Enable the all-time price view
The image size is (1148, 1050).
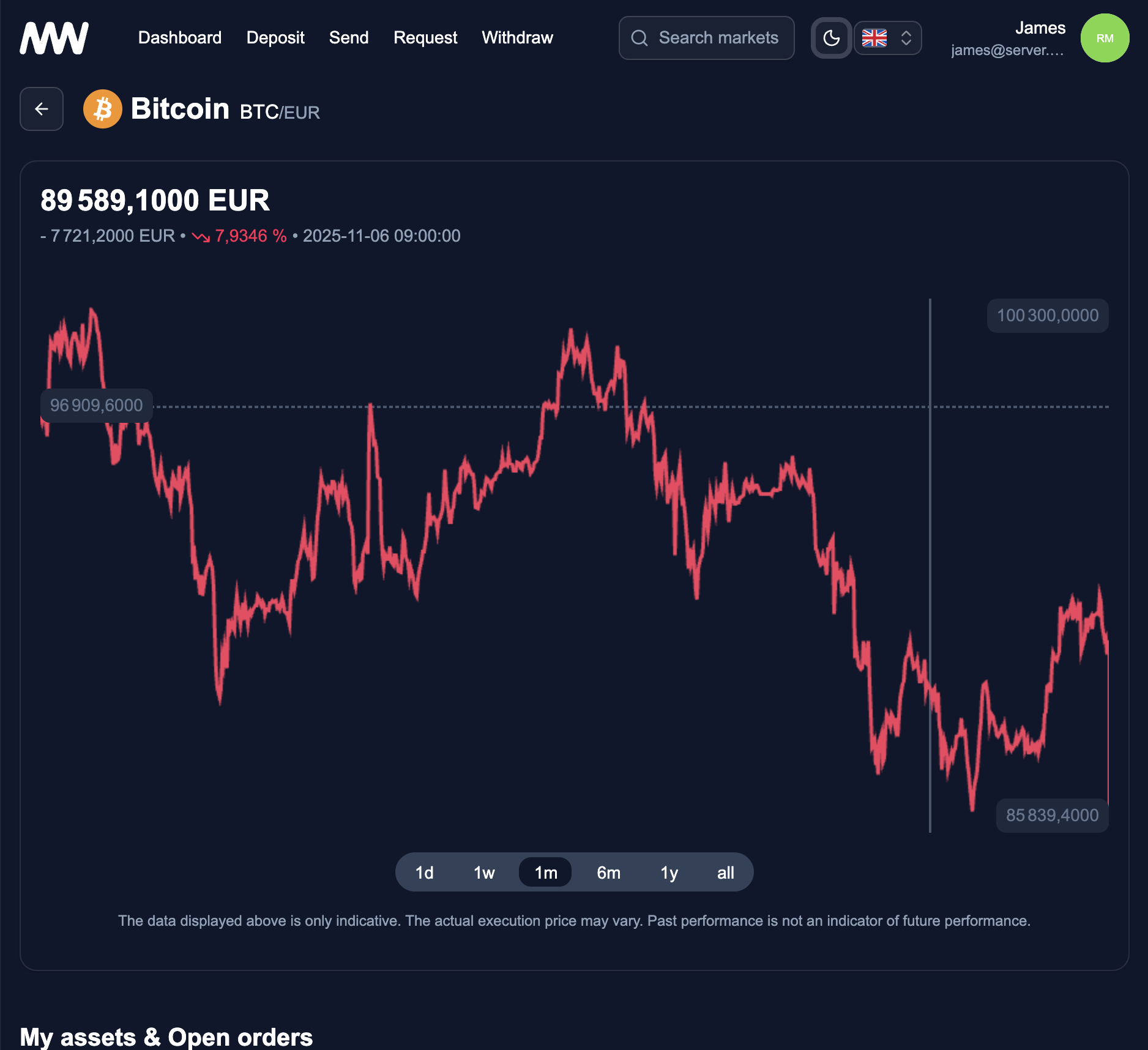[x=725, y=872]
